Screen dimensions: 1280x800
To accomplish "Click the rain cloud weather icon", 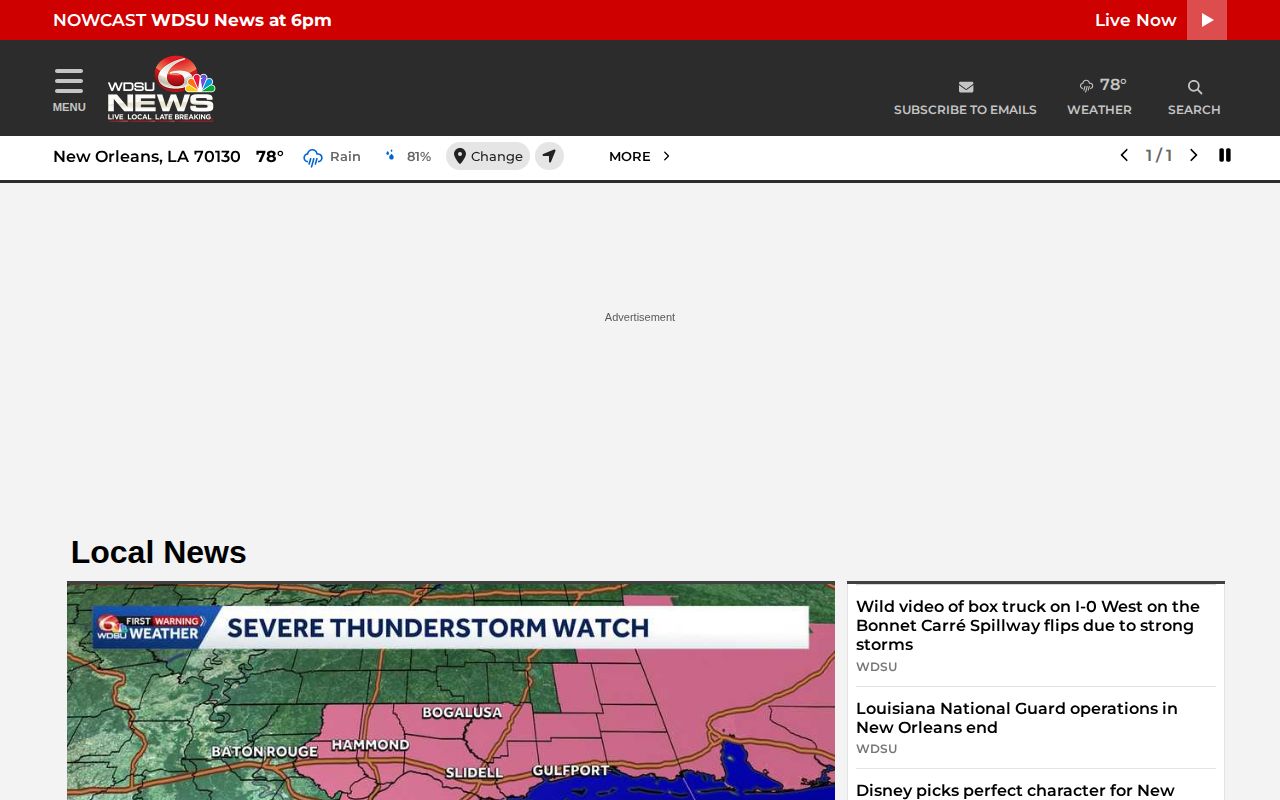I will [x=313, y=157].
